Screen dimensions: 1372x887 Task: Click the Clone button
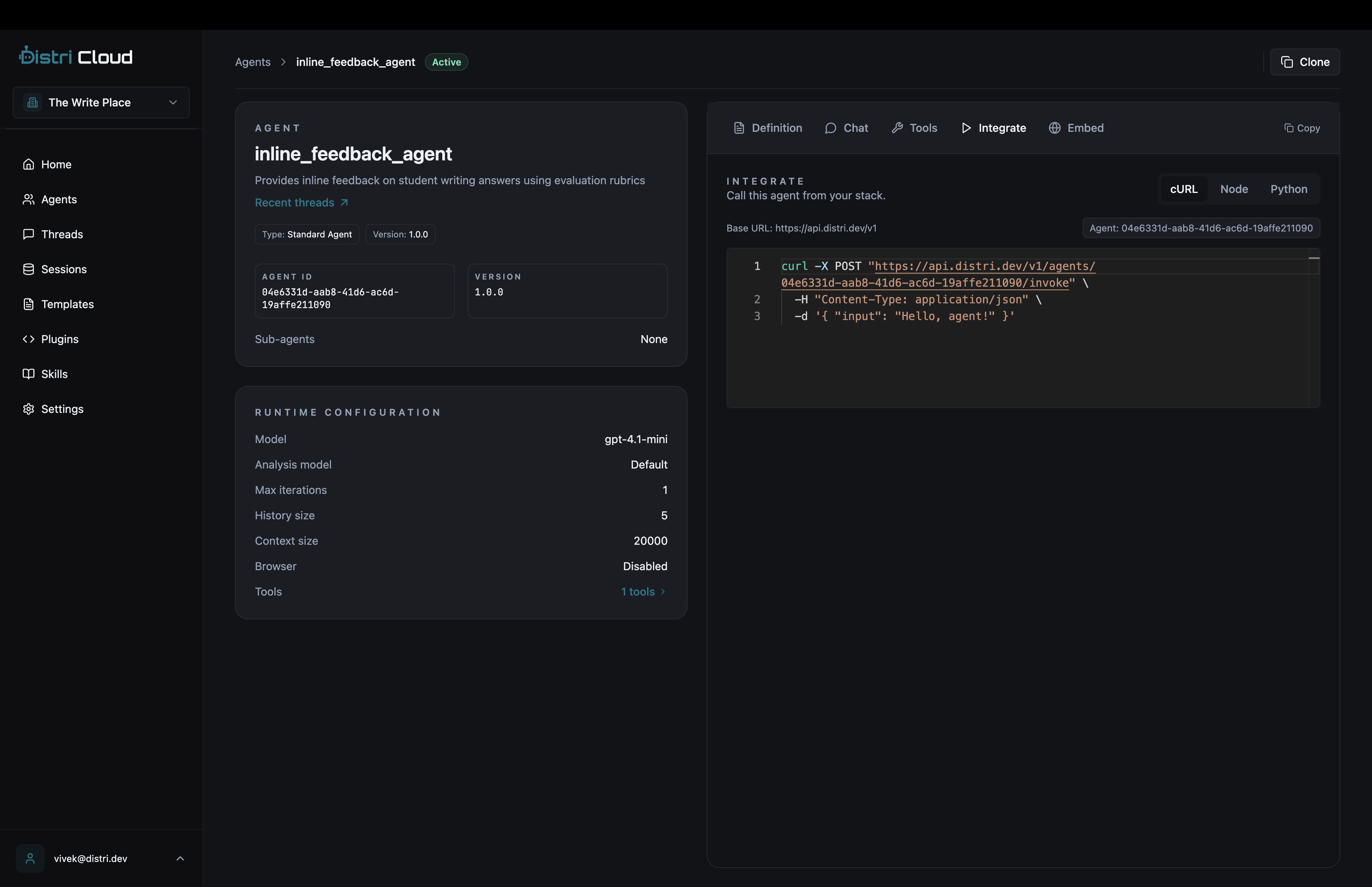(x=1305, y=62)
